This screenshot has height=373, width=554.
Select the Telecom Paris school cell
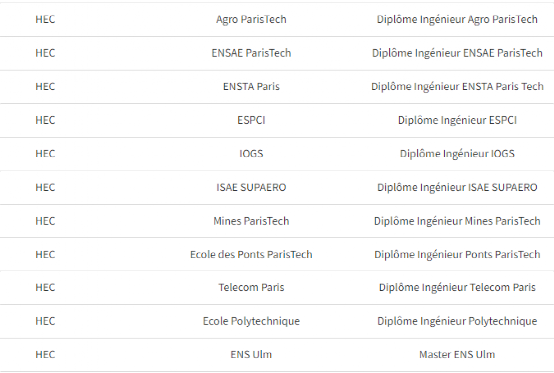pyautogui.click(x=251, y=287)
